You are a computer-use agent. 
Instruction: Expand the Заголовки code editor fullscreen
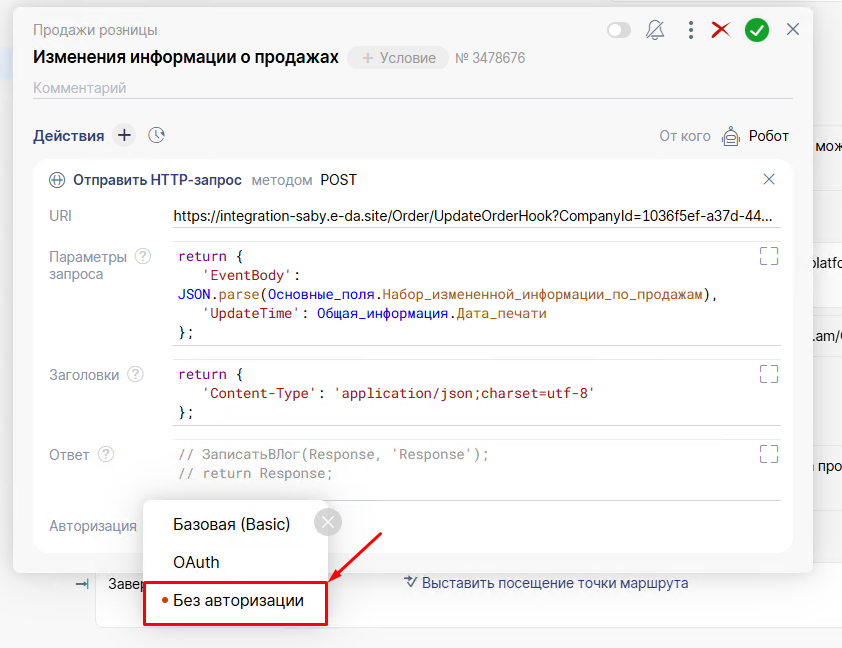pos(768,374)
